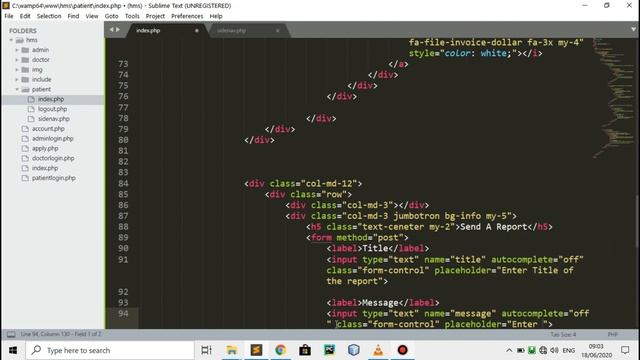Open the File menu
This screenshot has width=640, height=360.
point(9,16)
